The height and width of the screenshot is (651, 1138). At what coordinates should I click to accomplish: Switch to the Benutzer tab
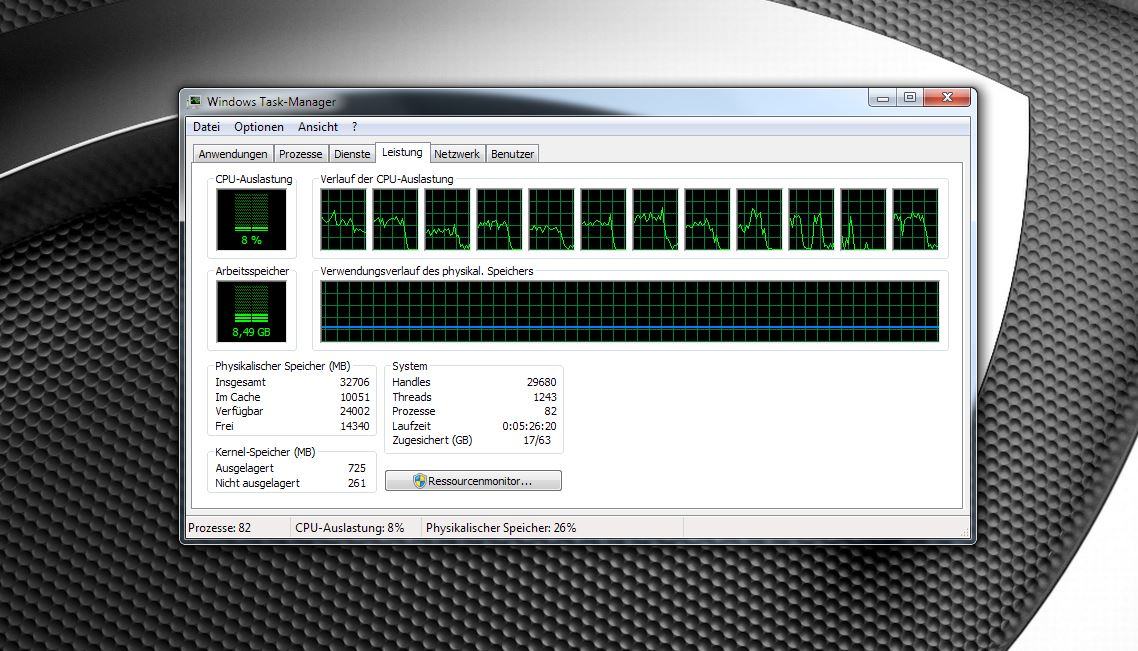[512, 154]
